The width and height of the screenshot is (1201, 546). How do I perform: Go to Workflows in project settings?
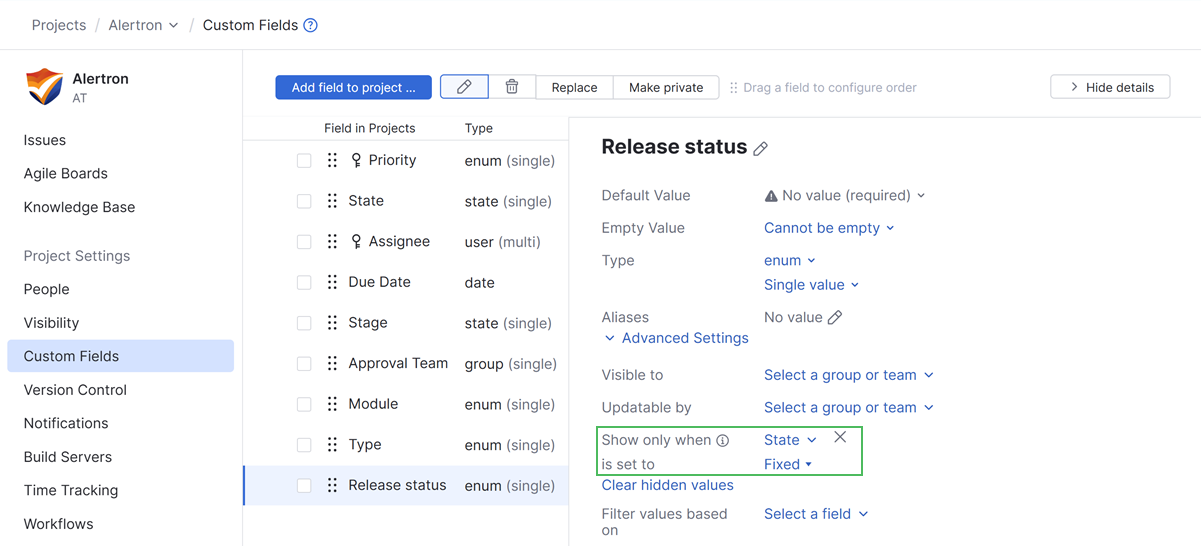coord(58,524)
